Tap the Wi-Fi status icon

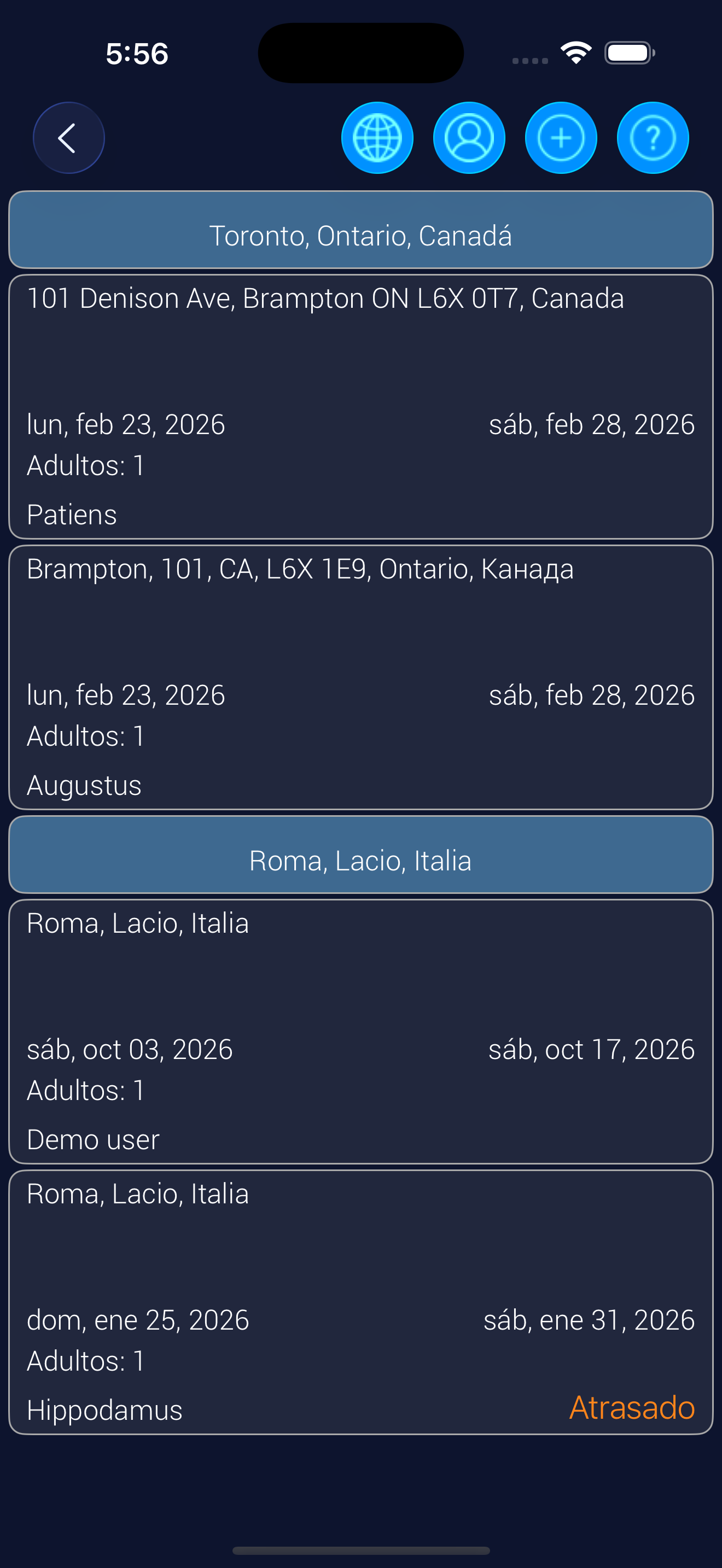pos(576,53)
